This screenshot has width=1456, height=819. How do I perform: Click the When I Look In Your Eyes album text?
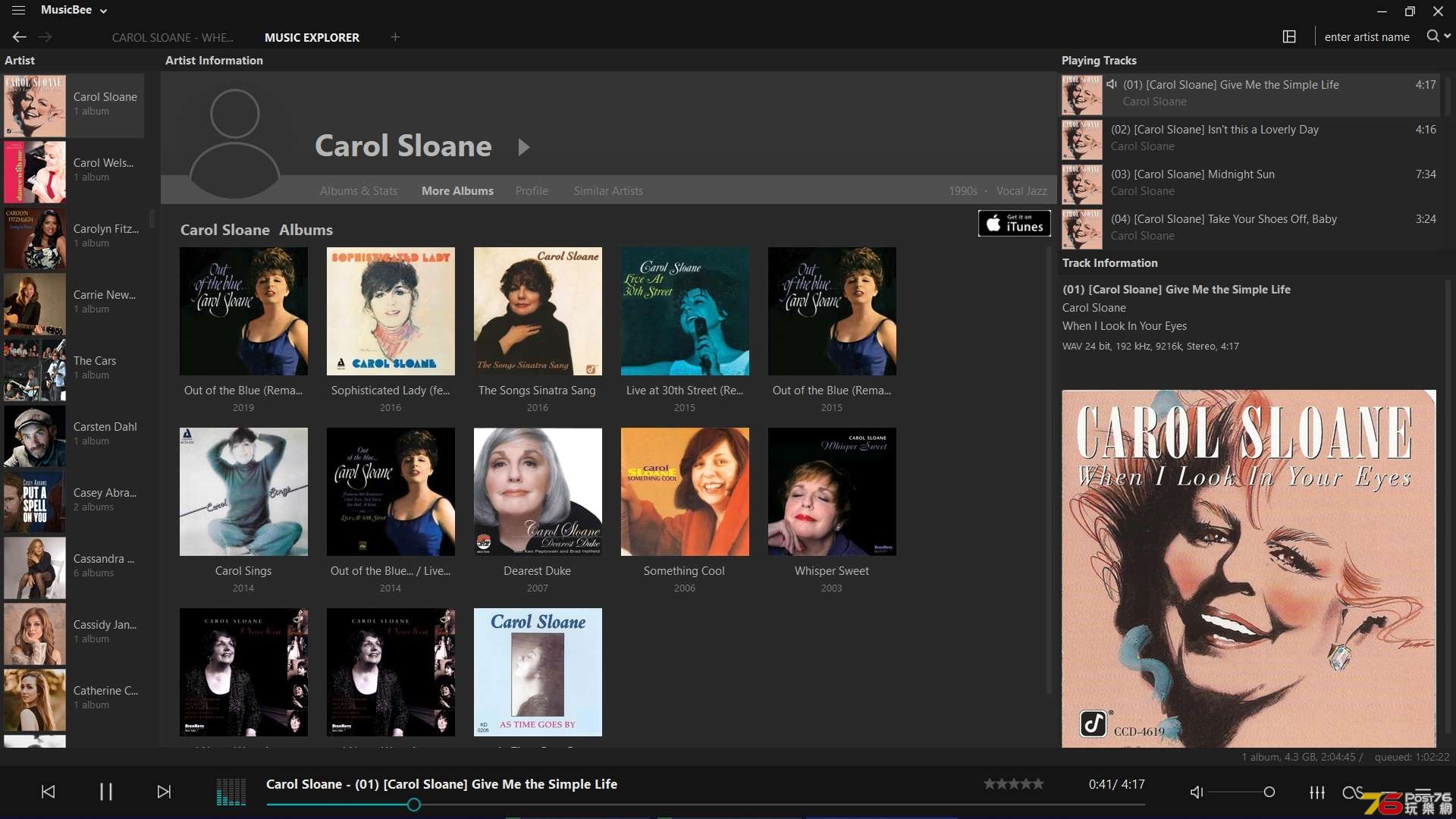coord(1124,326)
